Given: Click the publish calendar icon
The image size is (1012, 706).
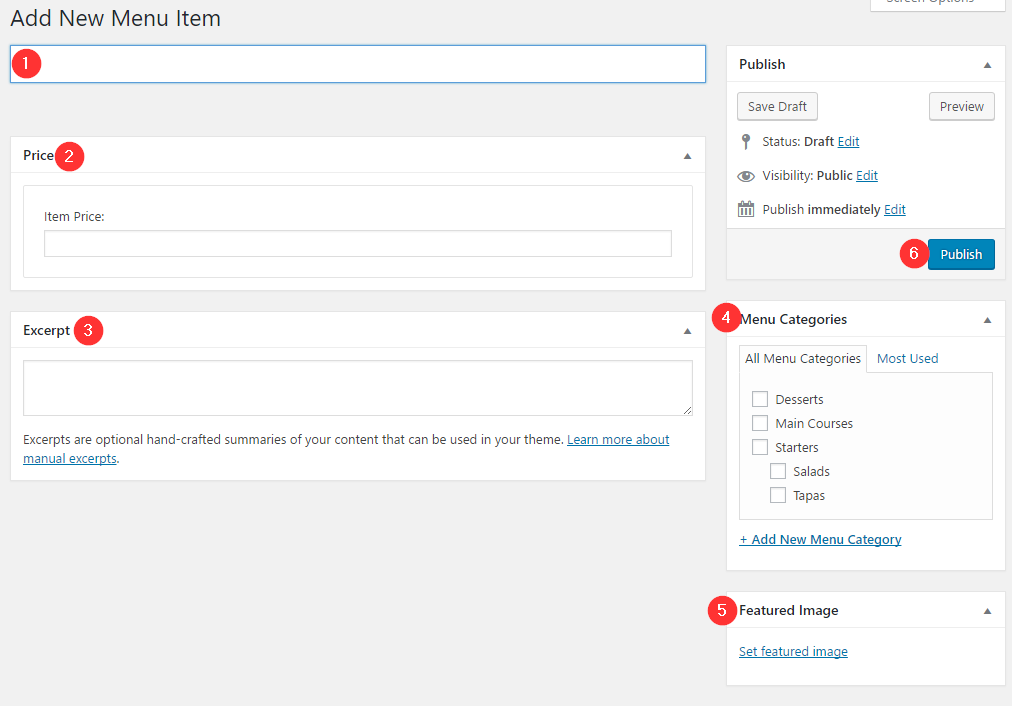Looking at the screenshot, I should (x=745, y=209).
